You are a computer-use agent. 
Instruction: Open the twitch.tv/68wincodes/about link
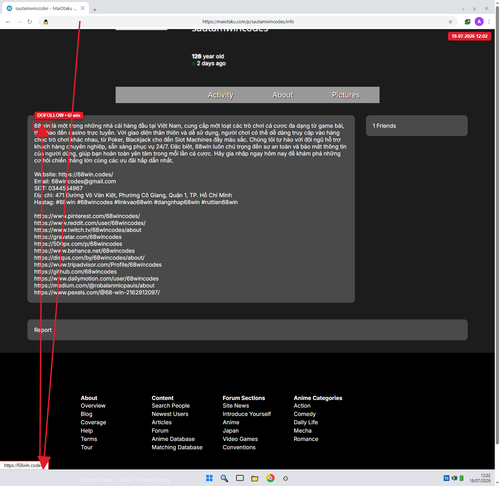(x=87, y=230)
